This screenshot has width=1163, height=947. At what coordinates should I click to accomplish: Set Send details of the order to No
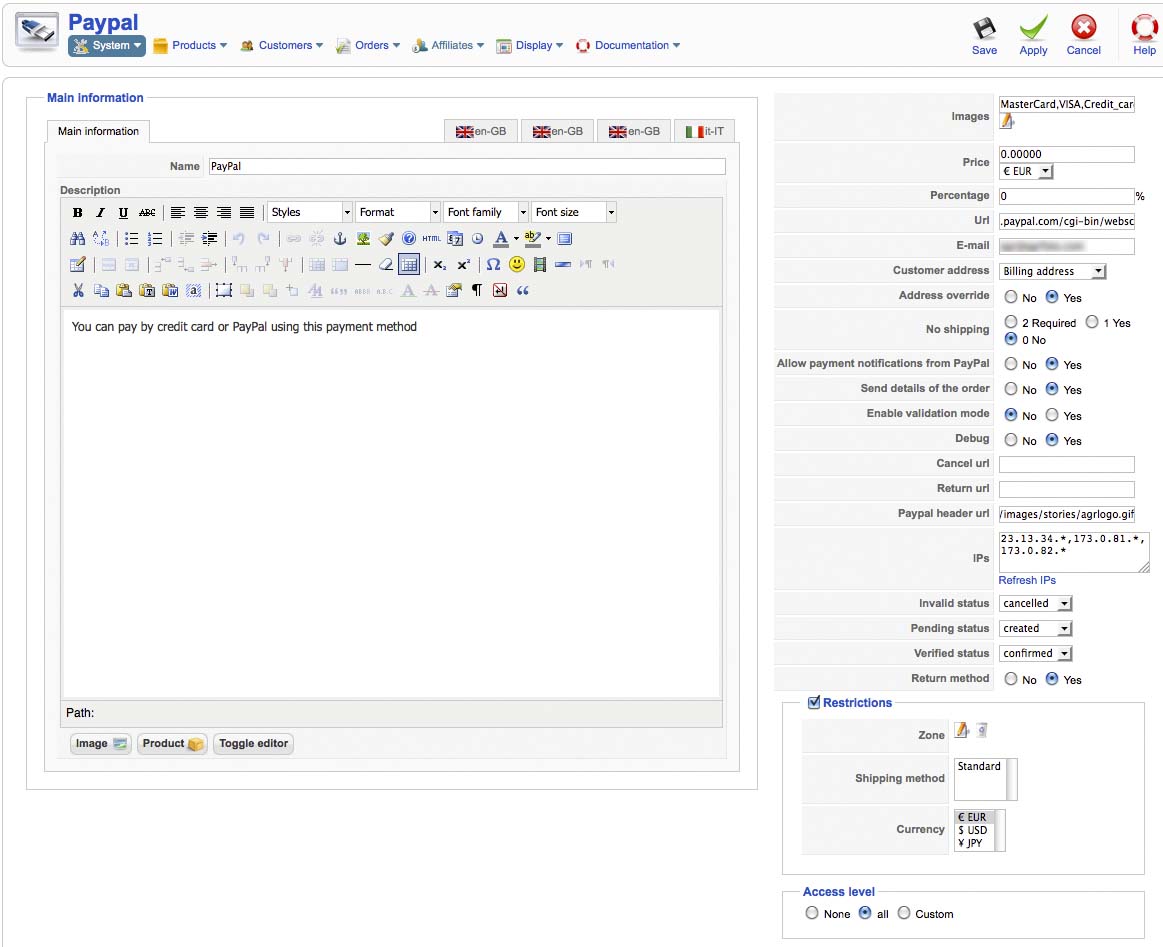pyautogui.click(x=1010, y=389)
